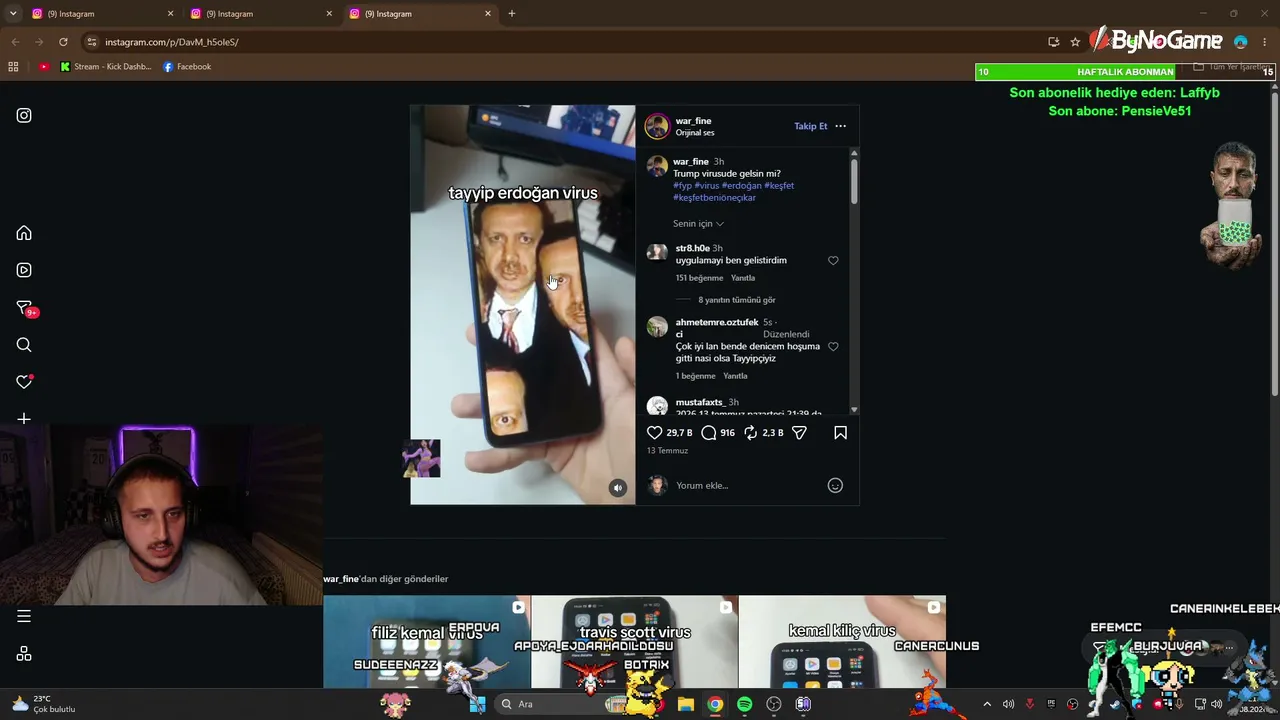The height and width of the screenshot is (720, 1280).
Task: Like the ahmetemre.oztufek comment
Action: coord(833,347)
